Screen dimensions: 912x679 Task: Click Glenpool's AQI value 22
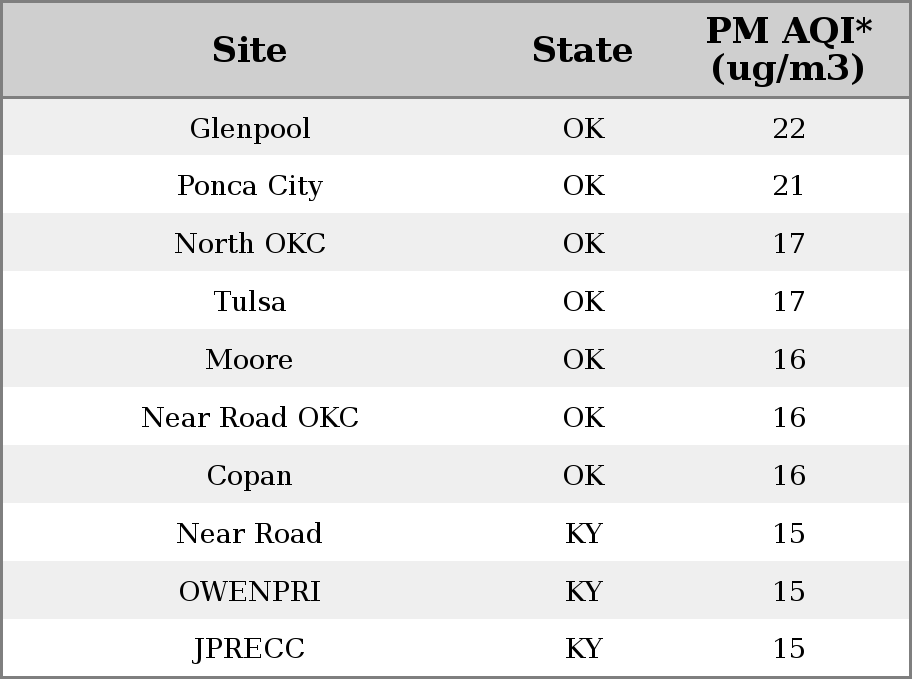click(x=789, y=129)
